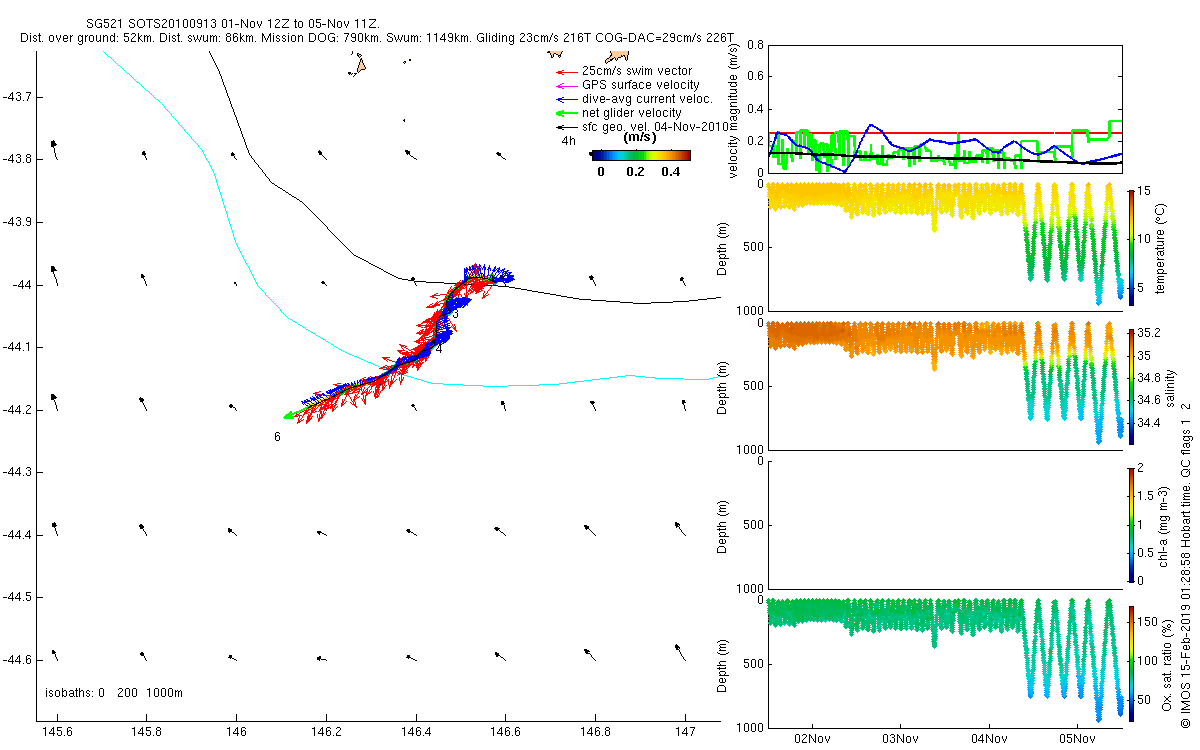The height and width of the screenshot is (750, 1200).
Task: Click the '04Nov' date tick label
Action: click(989, 740)
